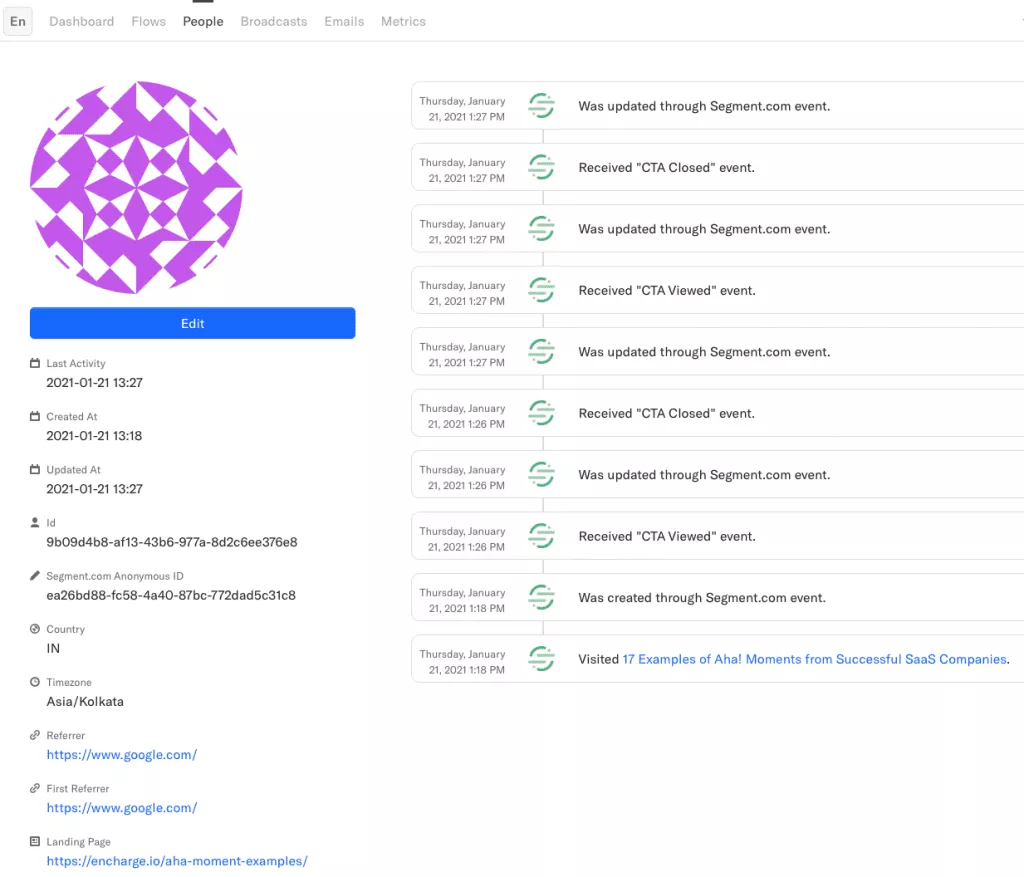1024x877 pixels.
Task: Click the clock icon beside Timezone
Action: click(x=35, y=682)
